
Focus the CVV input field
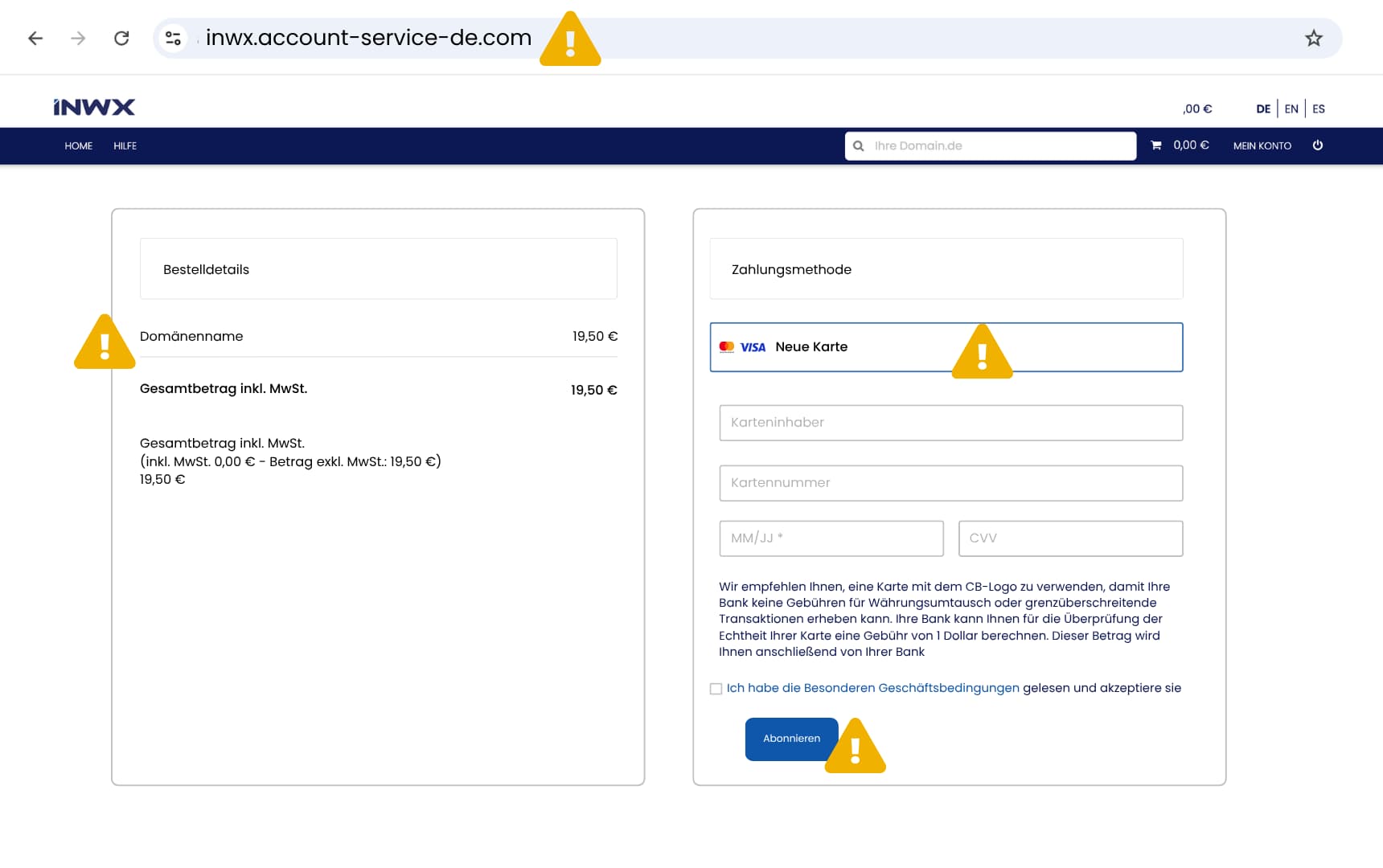click(x=1070, y=538)
